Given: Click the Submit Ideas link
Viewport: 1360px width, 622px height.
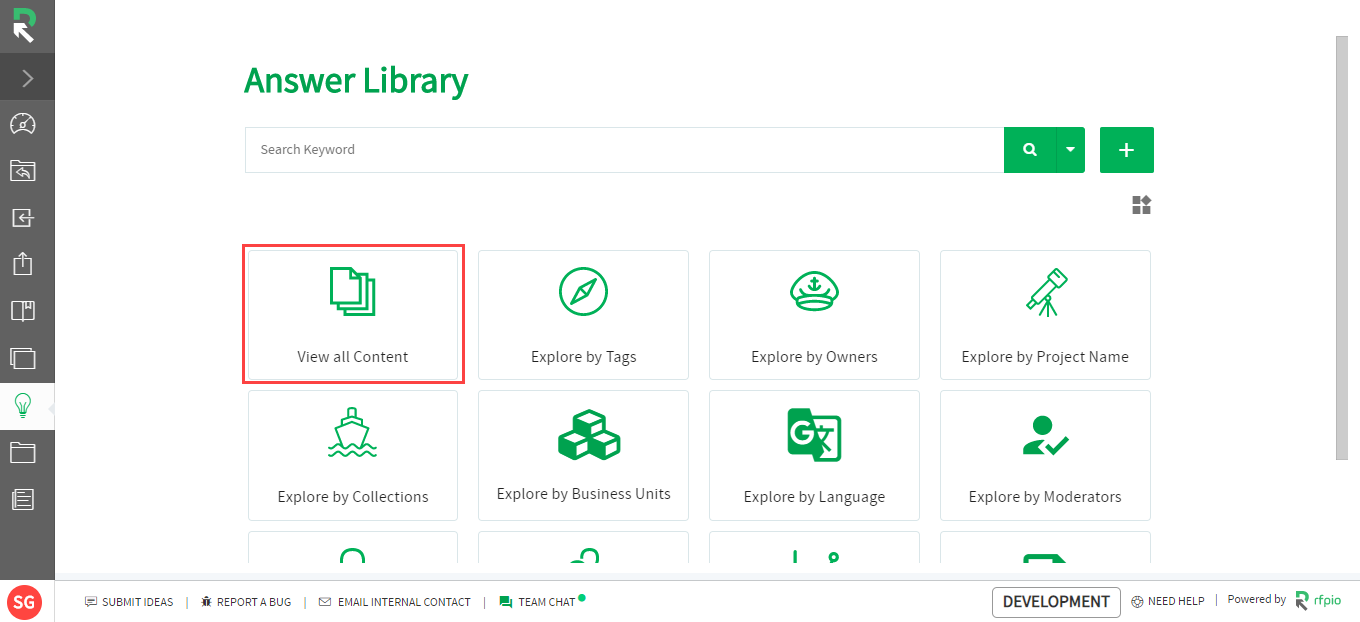Looking at the screenshot, I should click(129, 602).
